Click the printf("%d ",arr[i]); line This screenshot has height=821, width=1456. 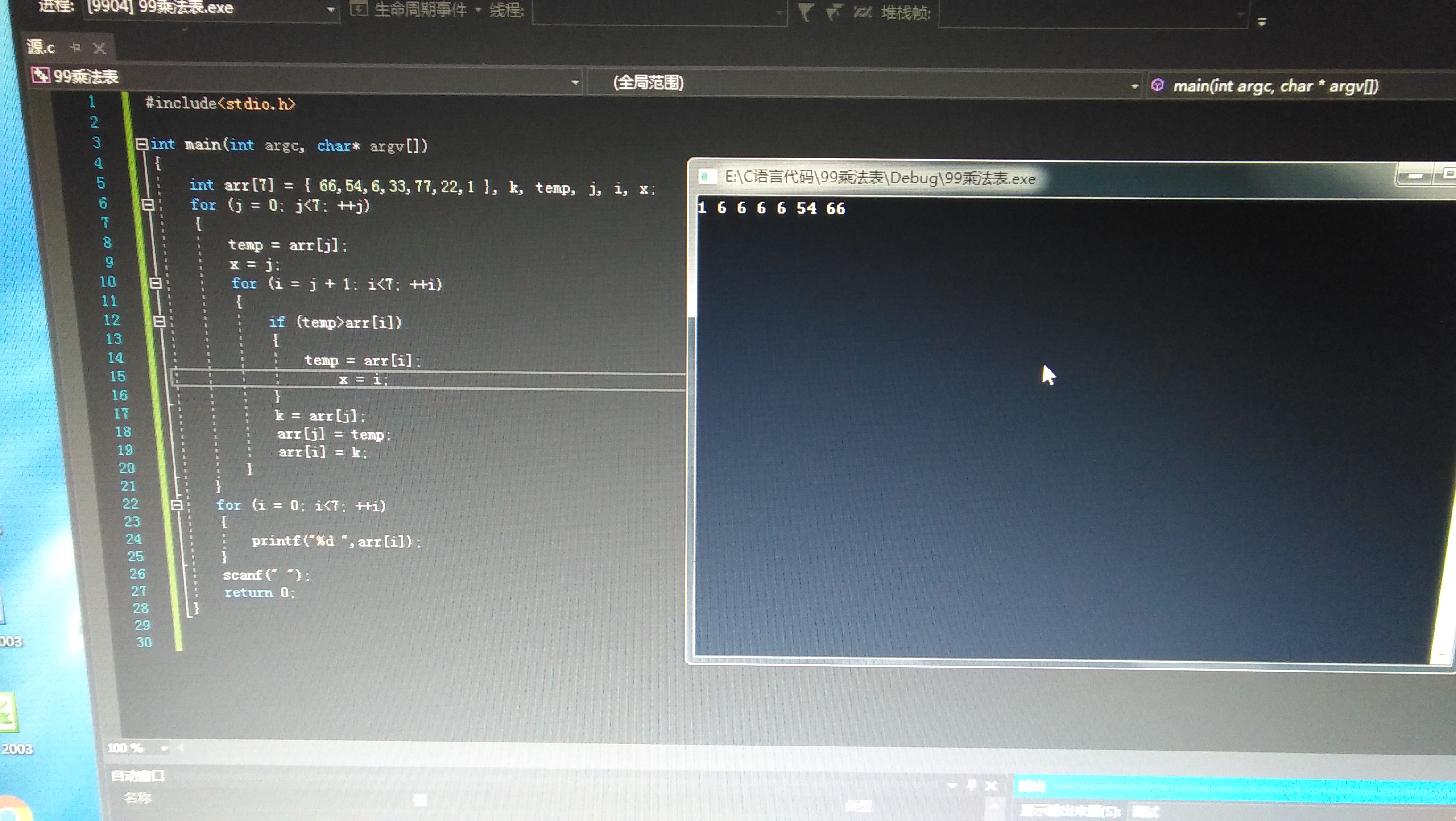point(336,542)
